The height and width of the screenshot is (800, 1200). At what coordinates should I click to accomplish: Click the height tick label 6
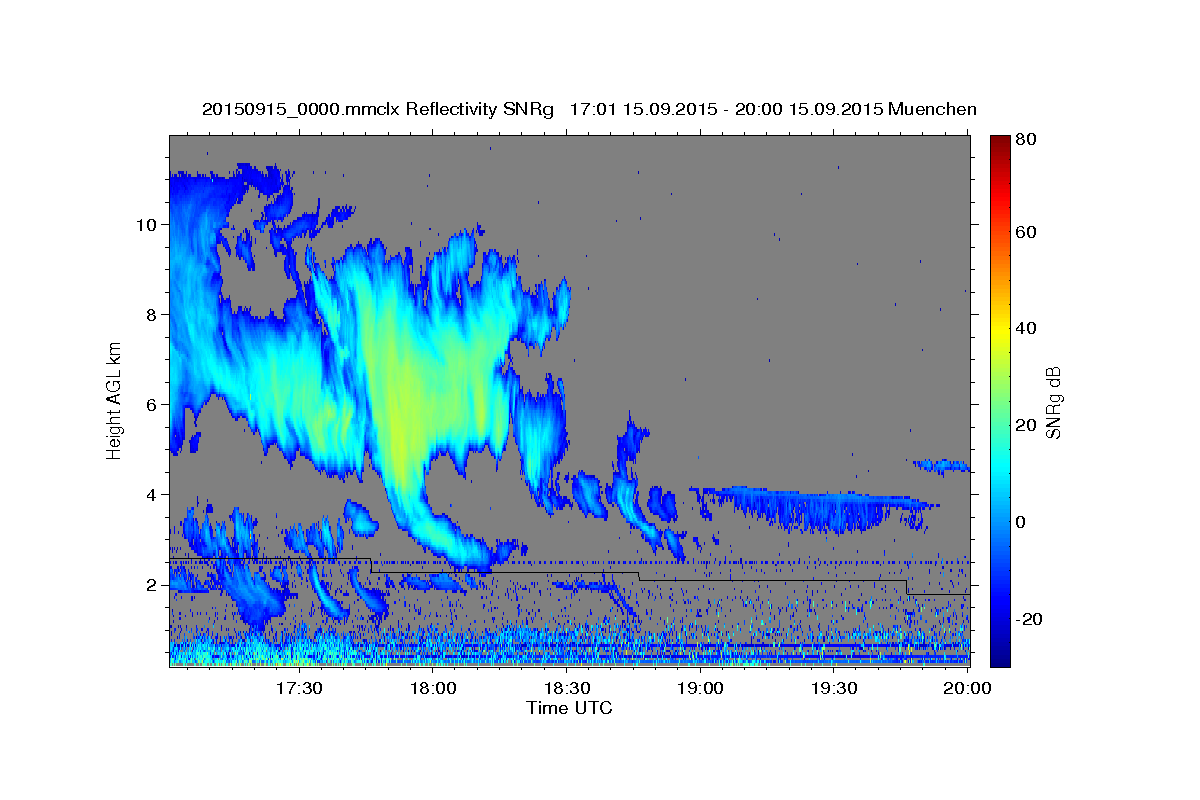151,404
